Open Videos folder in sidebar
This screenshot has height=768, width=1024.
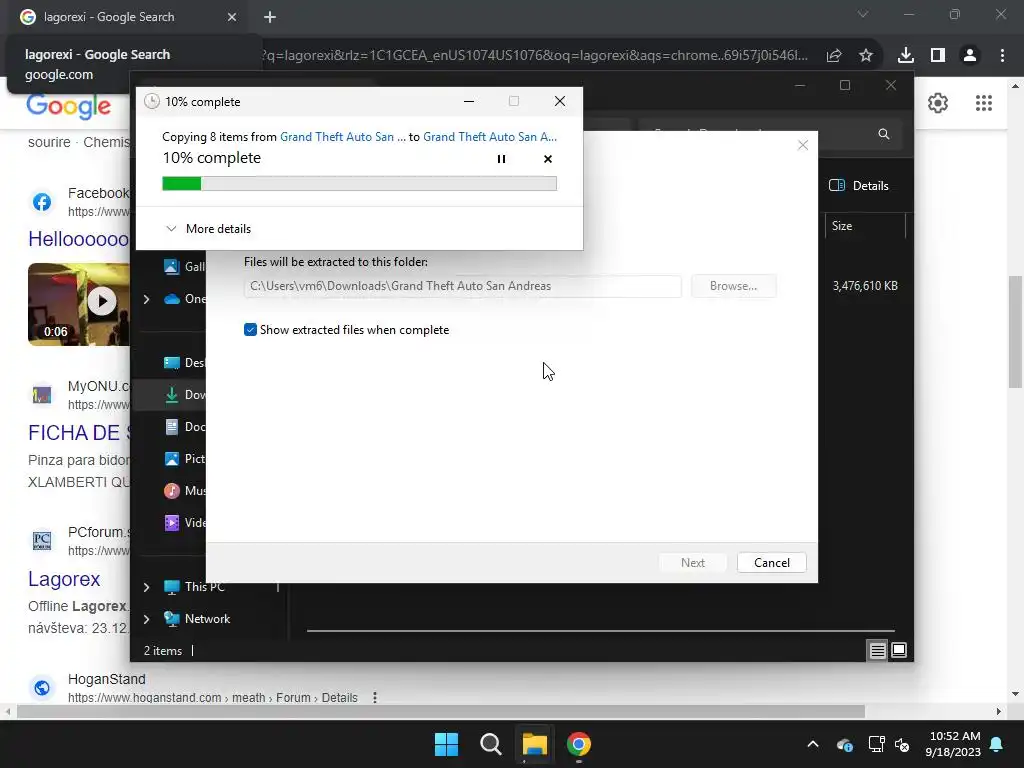point(185,523)
